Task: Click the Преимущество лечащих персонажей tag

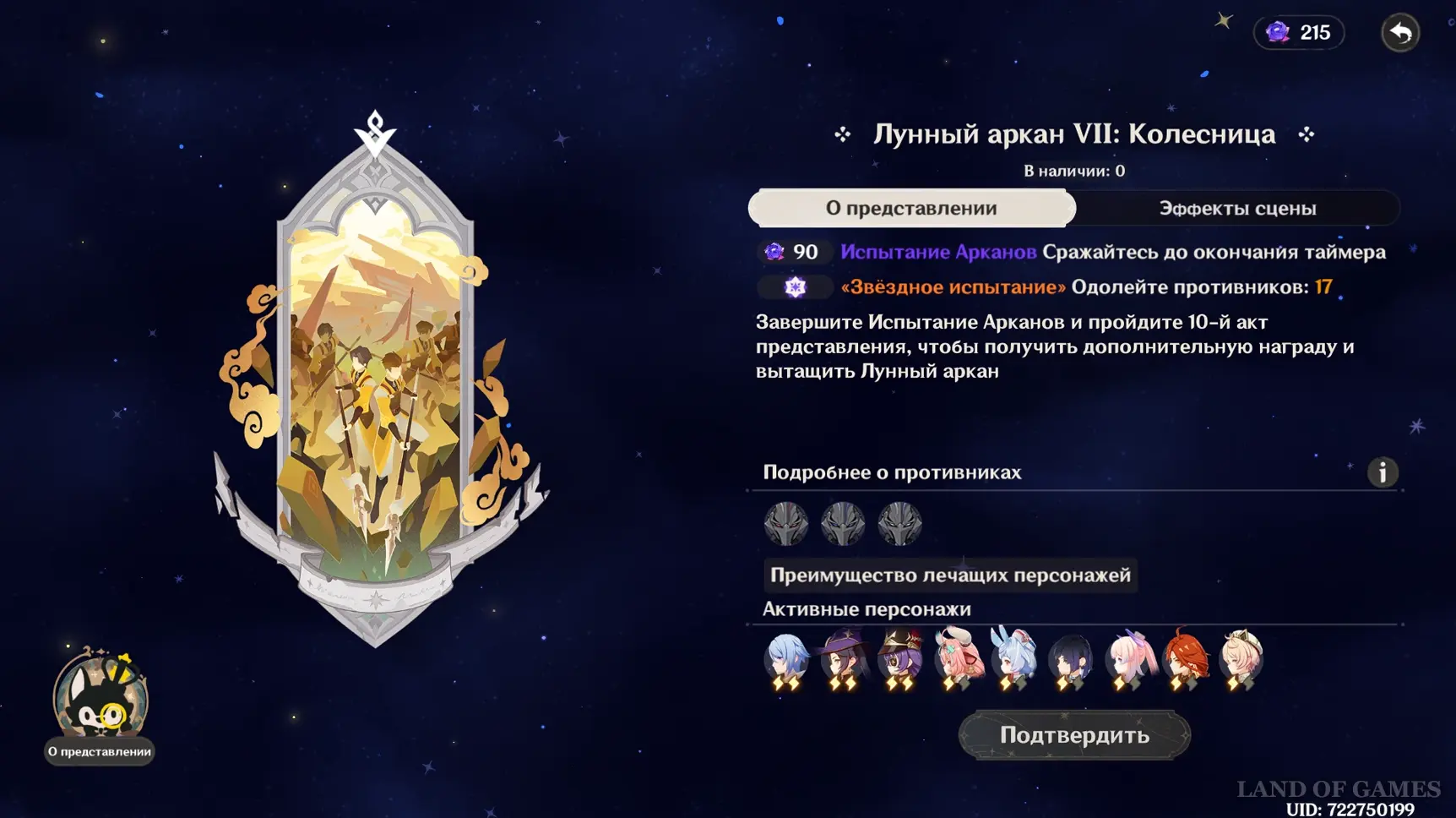Action: (950, 575)
